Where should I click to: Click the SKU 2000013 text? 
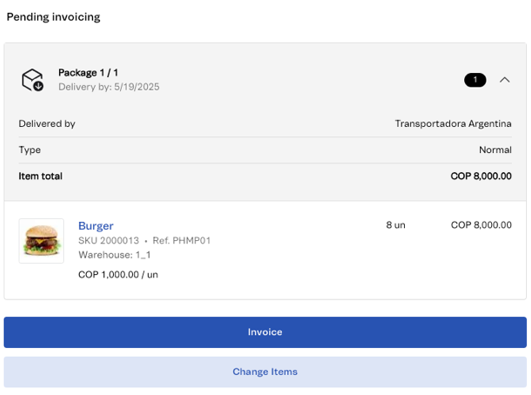click(109, 241)
